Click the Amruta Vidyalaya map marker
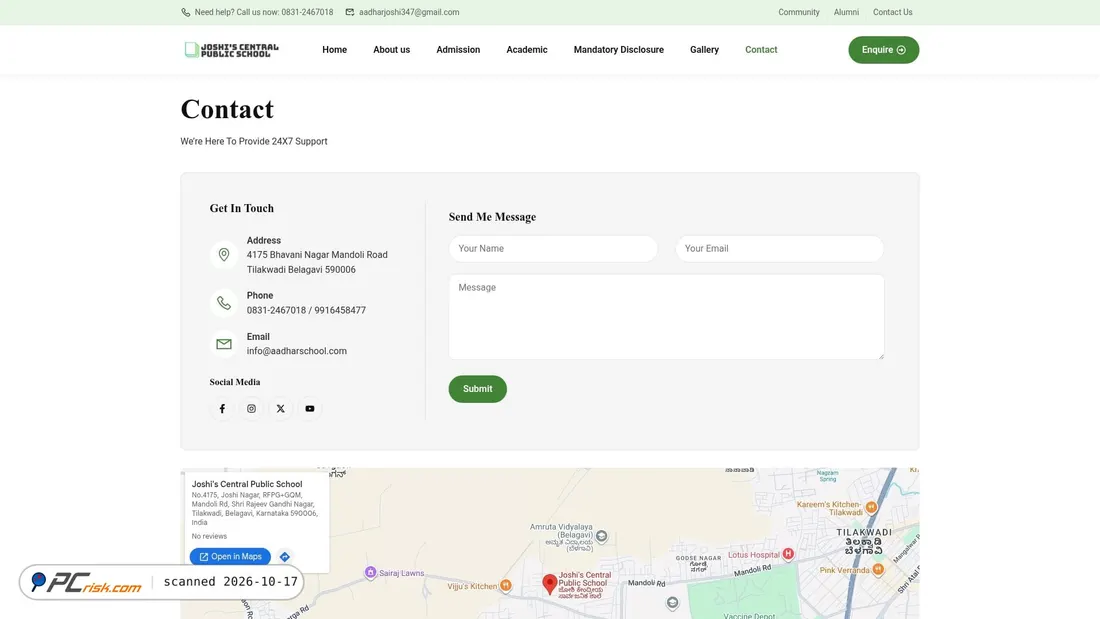The width and height of the screenshot is (1100, 619). [x=601, y=537]
